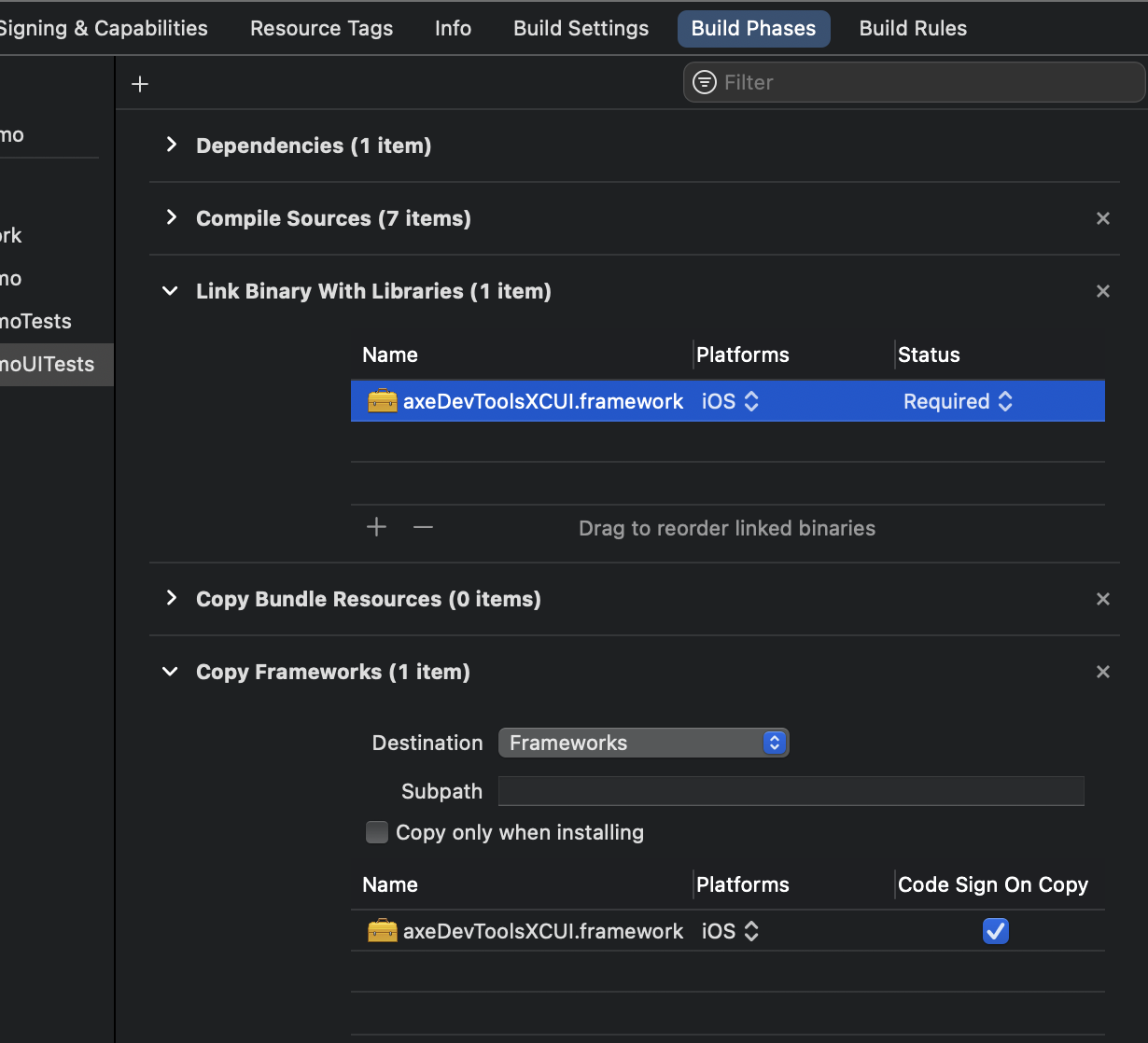Viewport: 1148px width, 1043px height.
Task: Remove the Copy Frameworks phase
Action: coord(1103,672)
